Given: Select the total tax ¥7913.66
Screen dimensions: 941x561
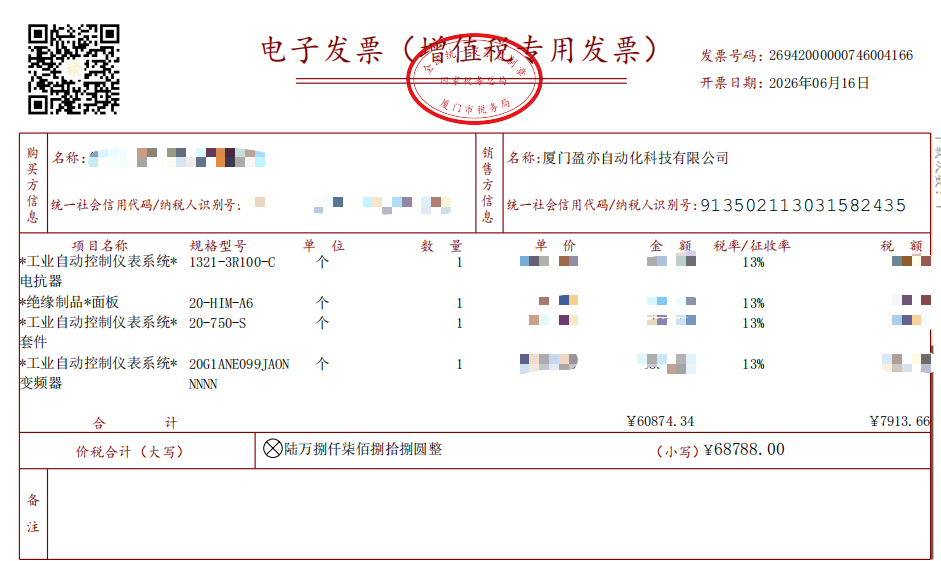Looking at the screenshot, I should (900, 421).
